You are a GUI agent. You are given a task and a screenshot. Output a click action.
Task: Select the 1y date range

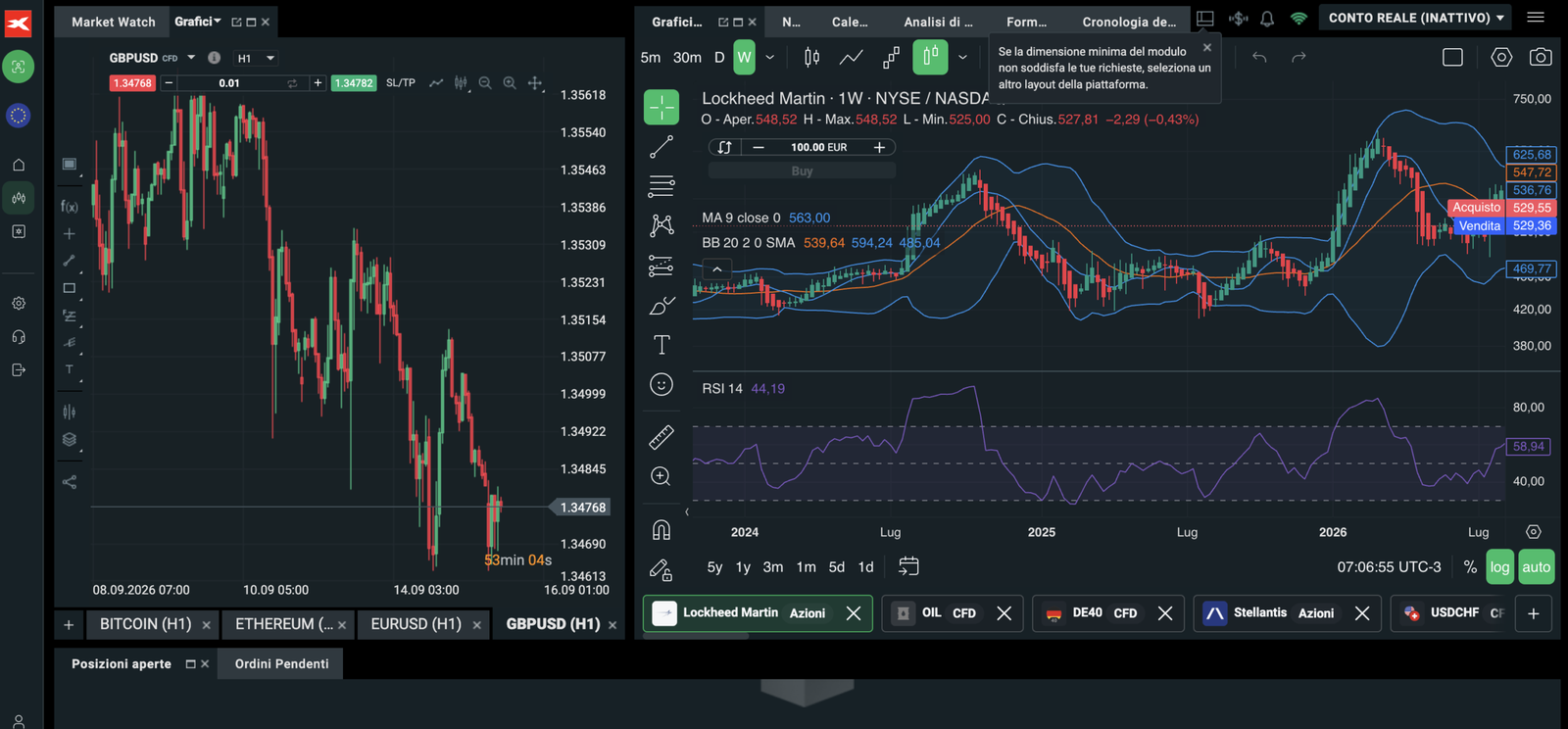(x=743, y=566)
